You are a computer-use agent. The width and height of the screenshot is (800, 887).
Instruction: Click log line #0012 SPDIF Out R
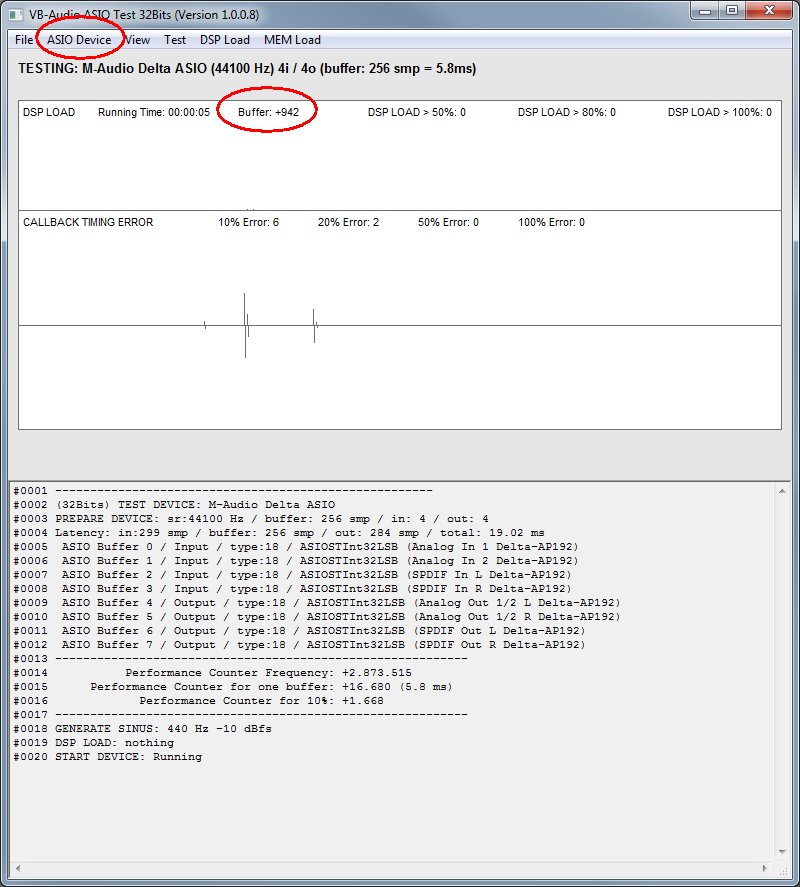pos(299,645)
